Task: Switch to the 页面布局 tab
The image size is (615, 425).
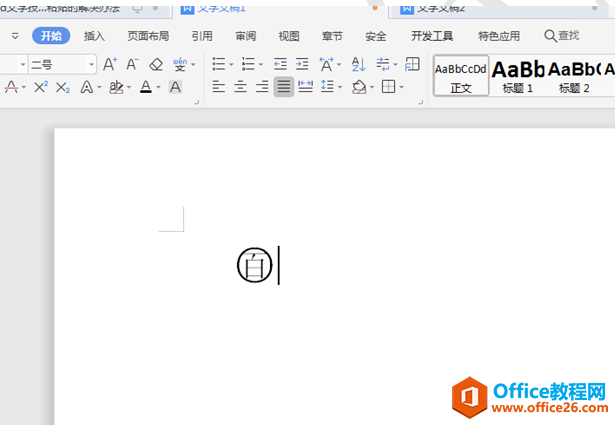Action: pos(148,35)
